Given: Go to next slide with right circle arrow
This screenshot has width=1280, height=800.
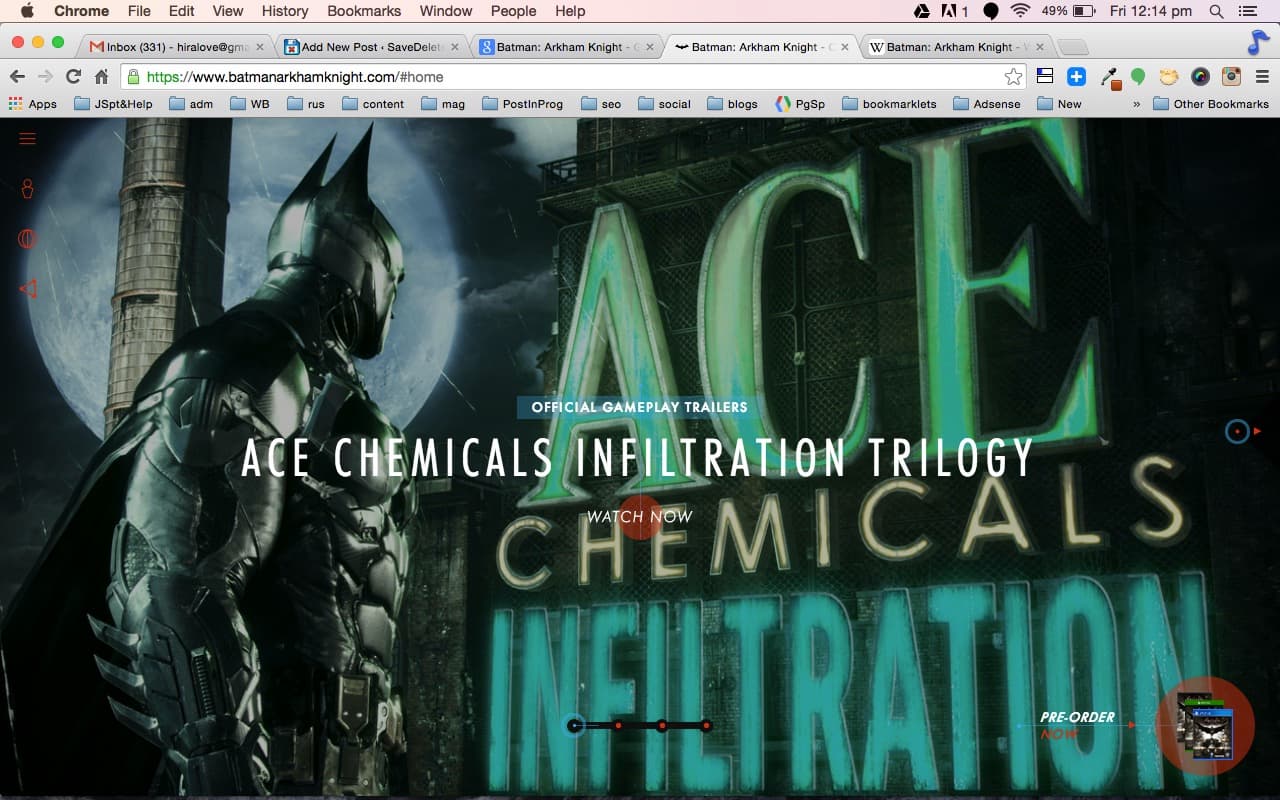Looking at the screenshot, I should [x=1238, y=431].
